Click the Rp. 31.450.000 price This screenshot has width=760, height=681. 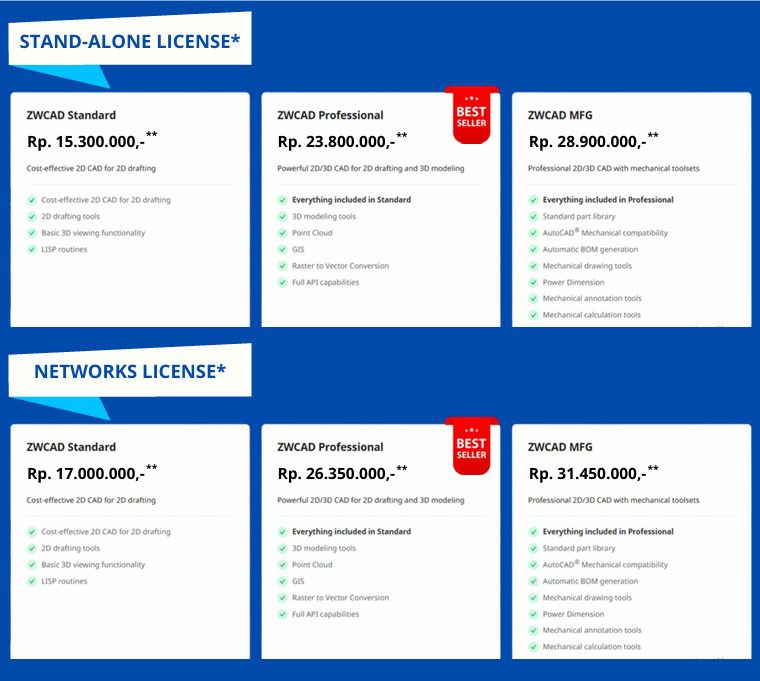(x=593, y=473)
